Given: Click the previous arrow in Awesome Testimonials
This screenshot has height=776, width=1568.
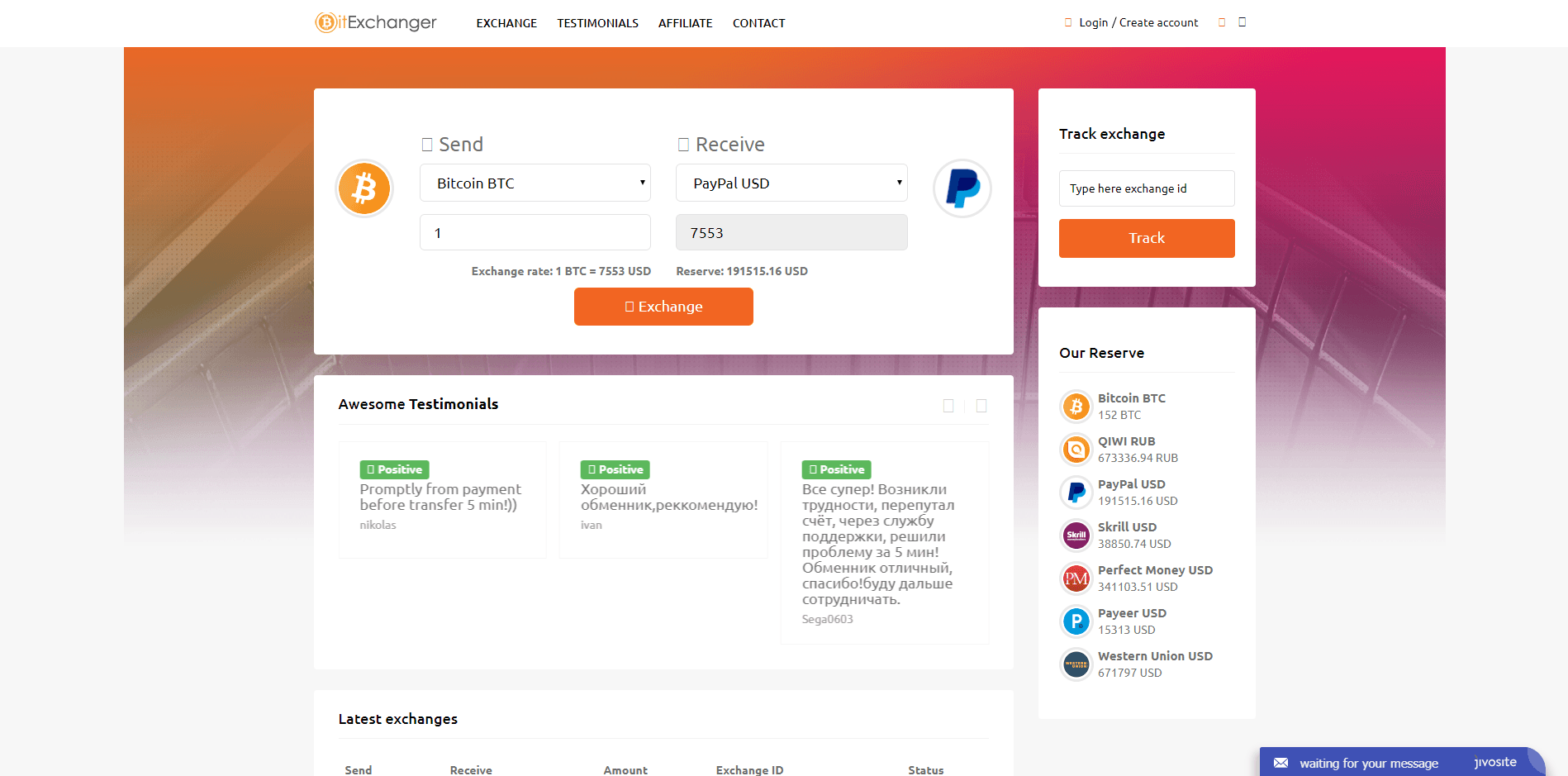Looking at the screenshot, I should (x=948, y=405).
